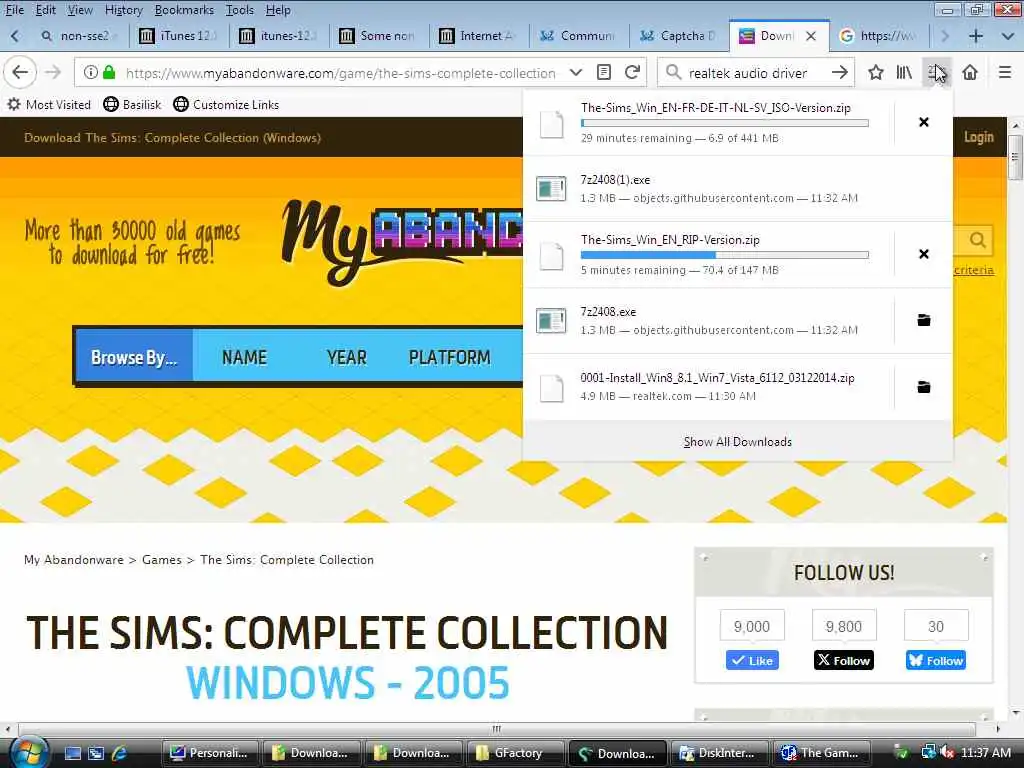The width and height of the screenshot is (1024, 768).
Task: Open containing folder for Realtek zip download
Action: (x=923, y=387)
